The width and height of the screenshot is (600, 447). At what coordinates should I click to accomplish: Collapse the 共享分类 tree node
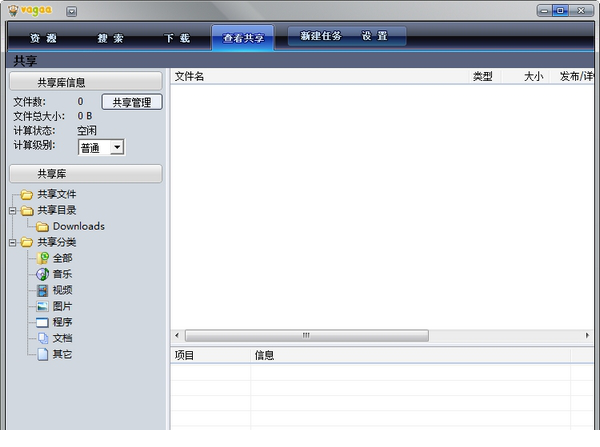coord(13,243)
